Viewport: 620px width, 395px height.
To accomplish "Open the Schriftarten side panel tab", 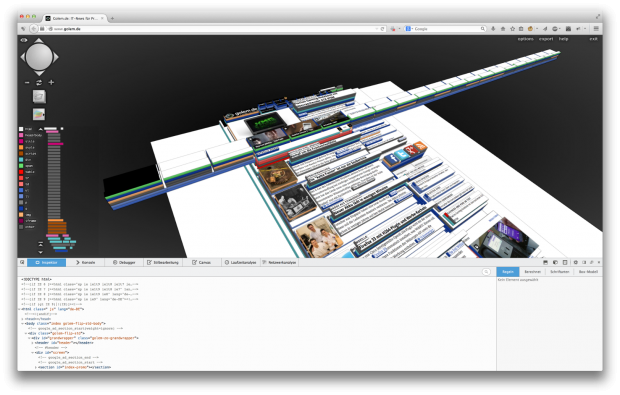I will click(560, 272).
